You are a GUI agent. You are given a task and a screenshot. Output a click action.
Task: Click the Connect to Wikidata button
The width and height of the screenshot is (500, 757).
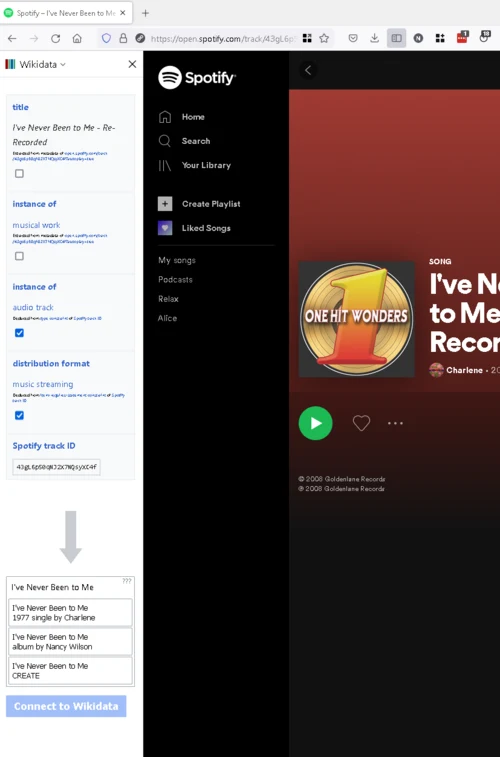click(x=66, y=706)
